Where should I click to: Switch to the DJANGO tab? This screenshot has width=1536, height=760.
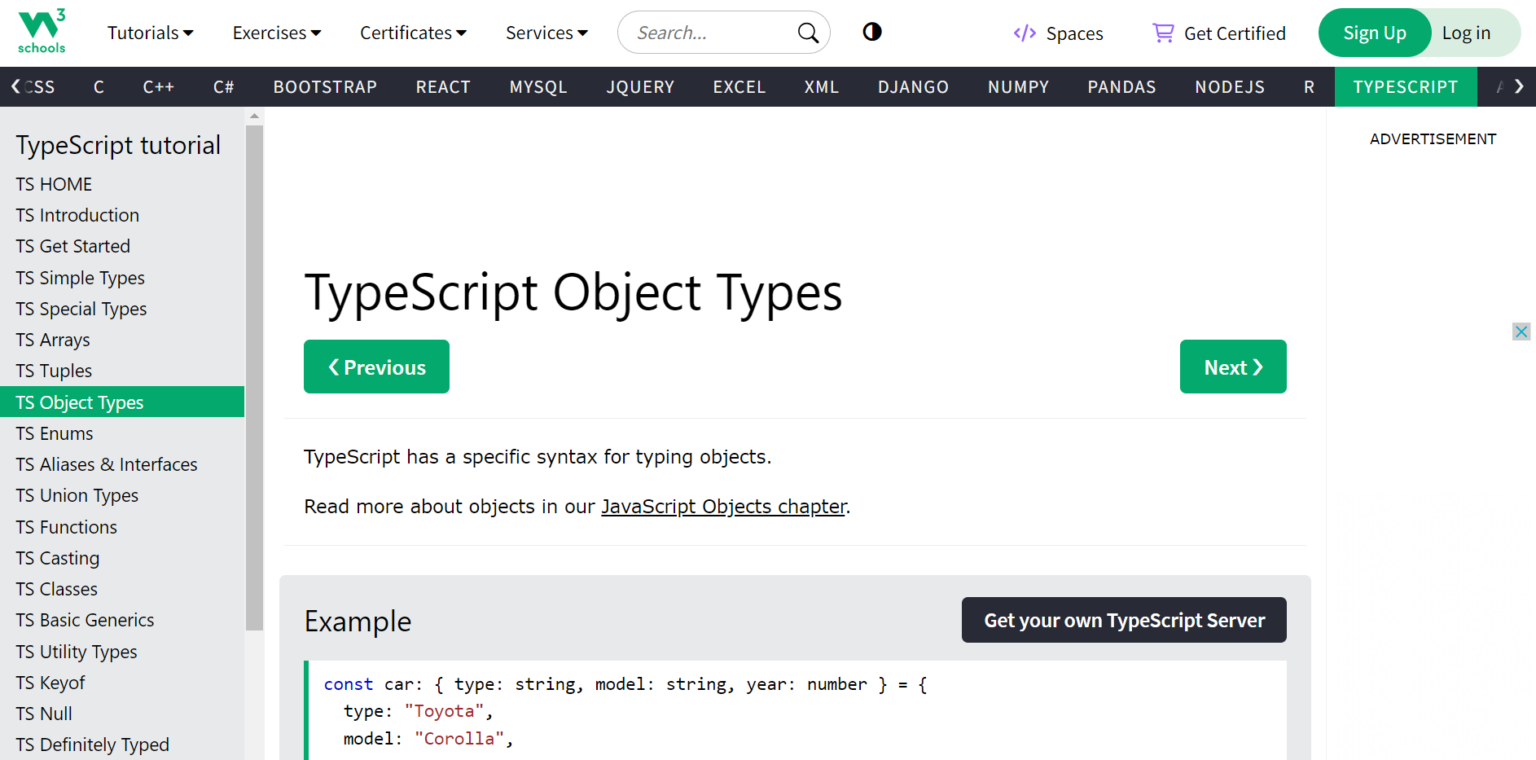click(912, 87)
